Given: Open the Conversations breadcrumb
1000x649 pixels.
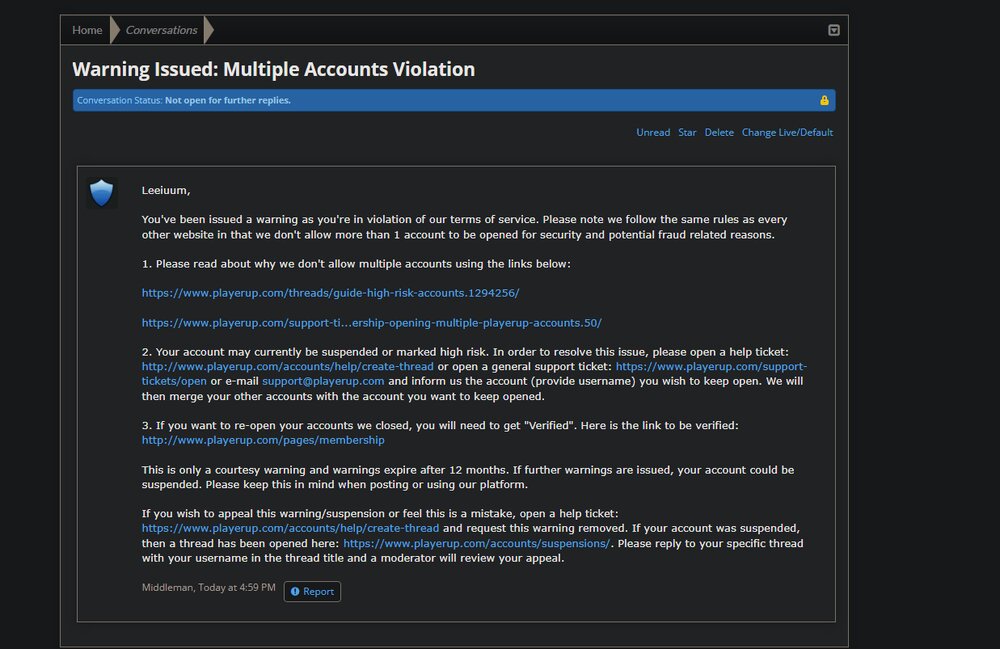Looking at the screenshot, I should click(161, 30).
